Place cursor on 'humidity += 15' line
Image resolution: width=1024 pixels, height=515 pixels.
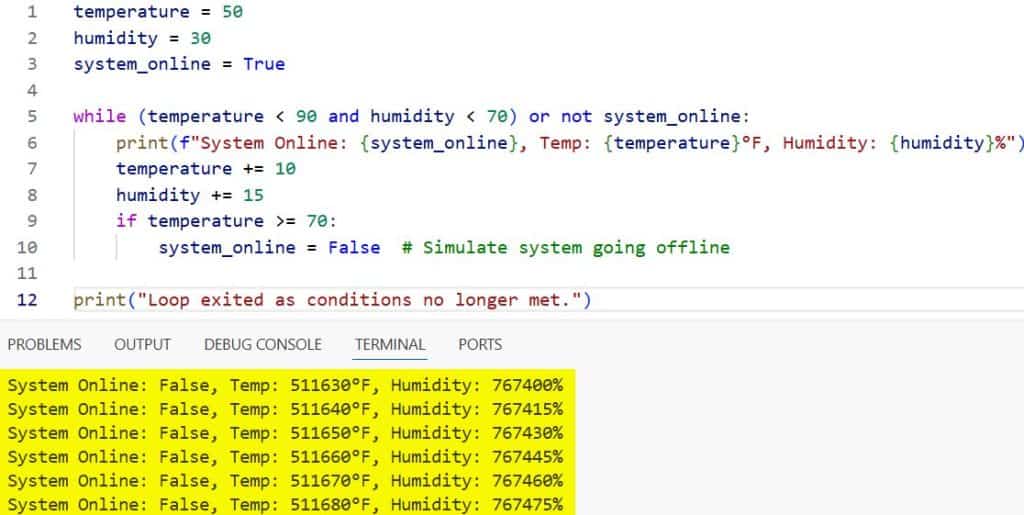(x=189, y=194)
